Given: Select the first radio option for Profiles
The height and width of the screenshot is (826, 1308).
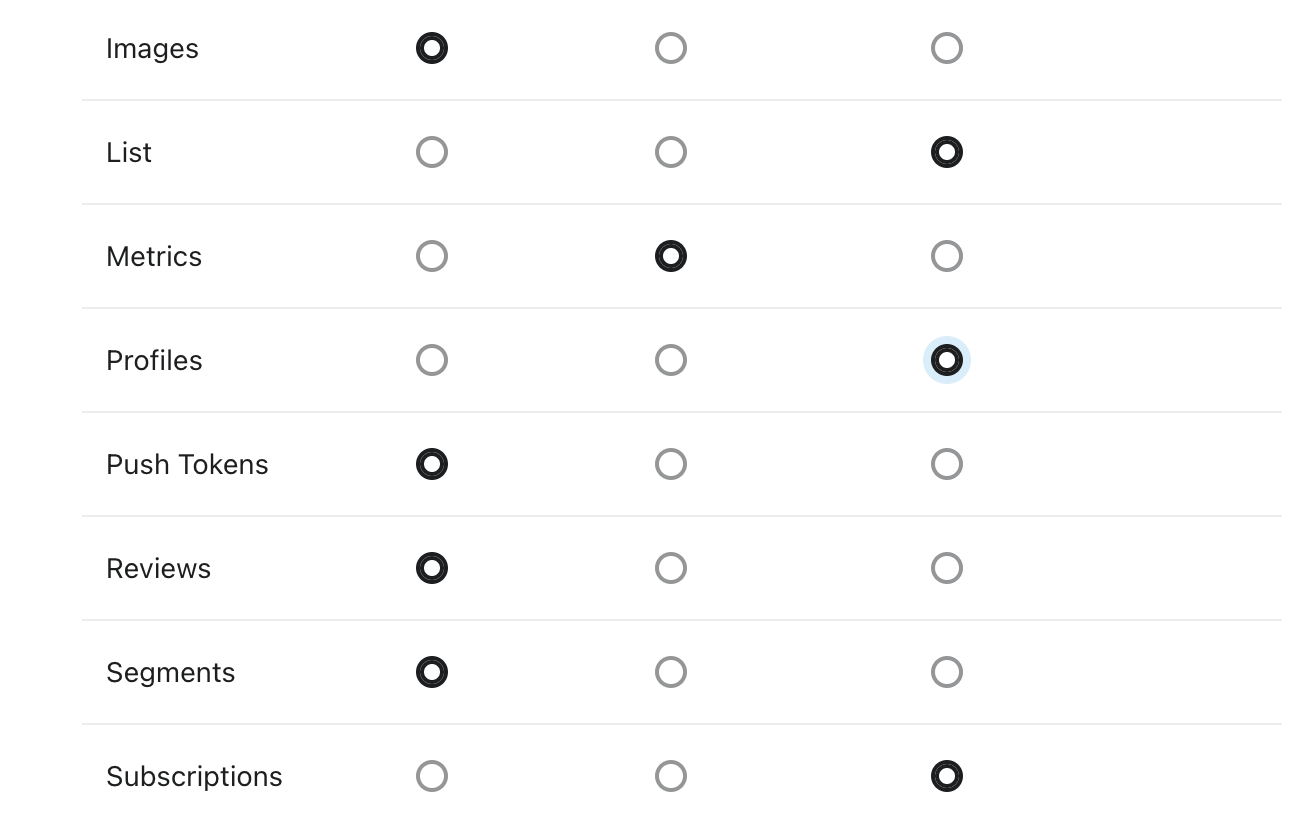Looking at the screenshot, I should coord(432,360).
